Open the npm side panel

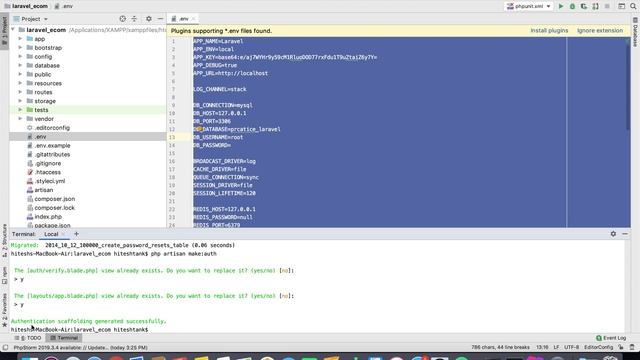[x=4, y=276]
